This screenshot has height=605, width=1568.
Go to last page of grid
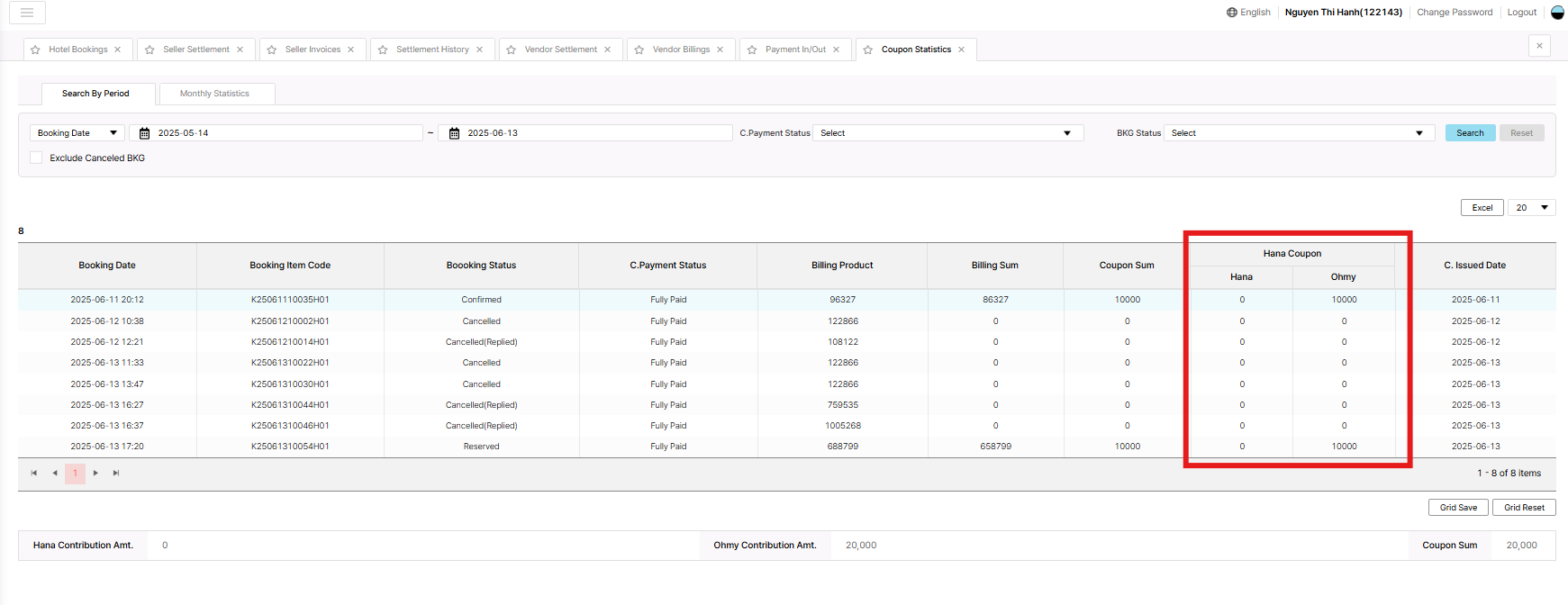pos(116,474)
